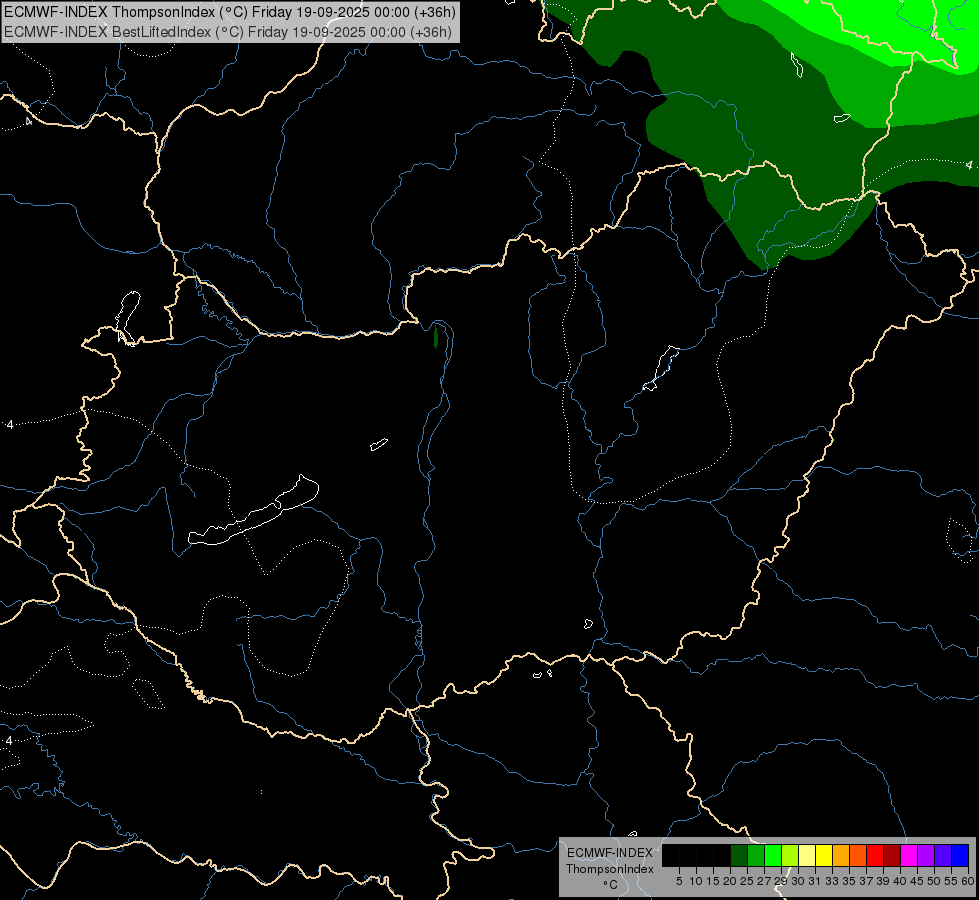Select the red-orange 35–37 legend swatch
979x900 pixels.
(858, 855)
